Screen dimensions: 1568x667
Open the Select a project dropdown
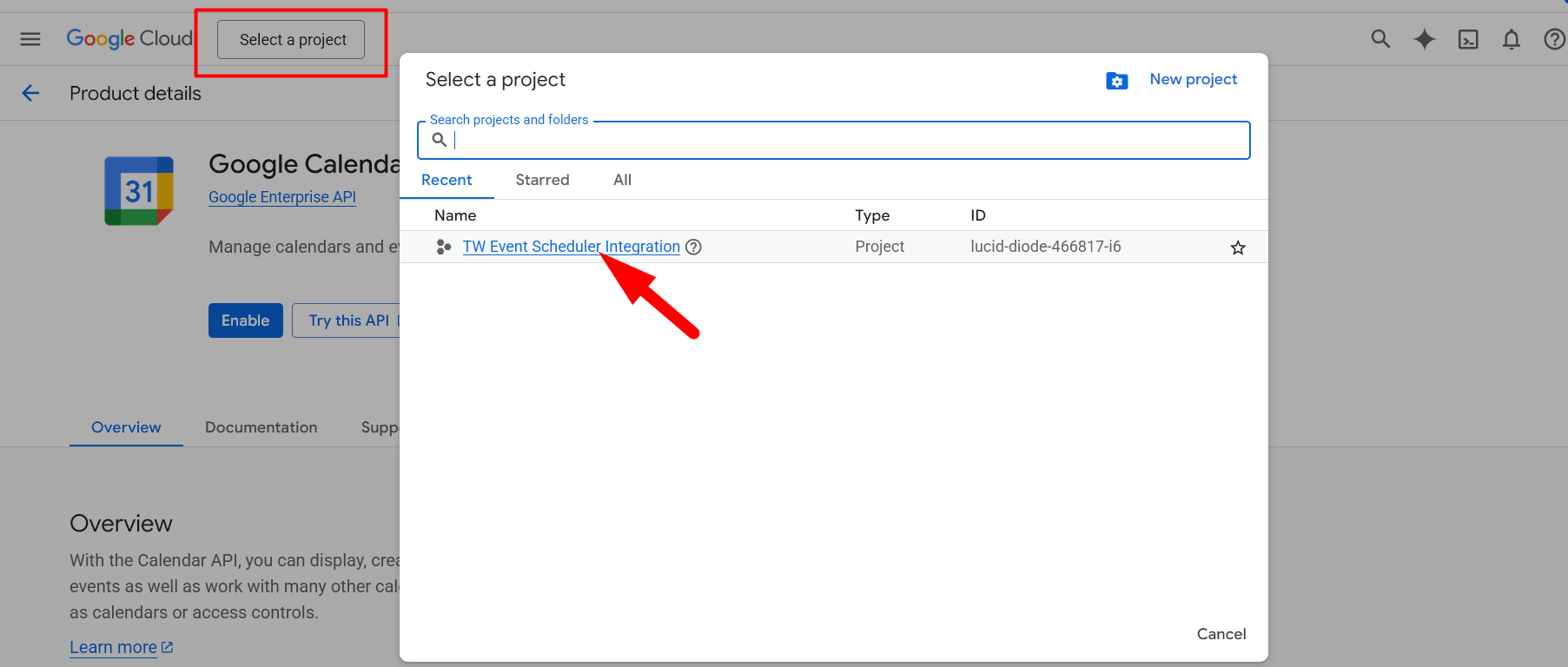pyautogui.click(x=291, y=40)
